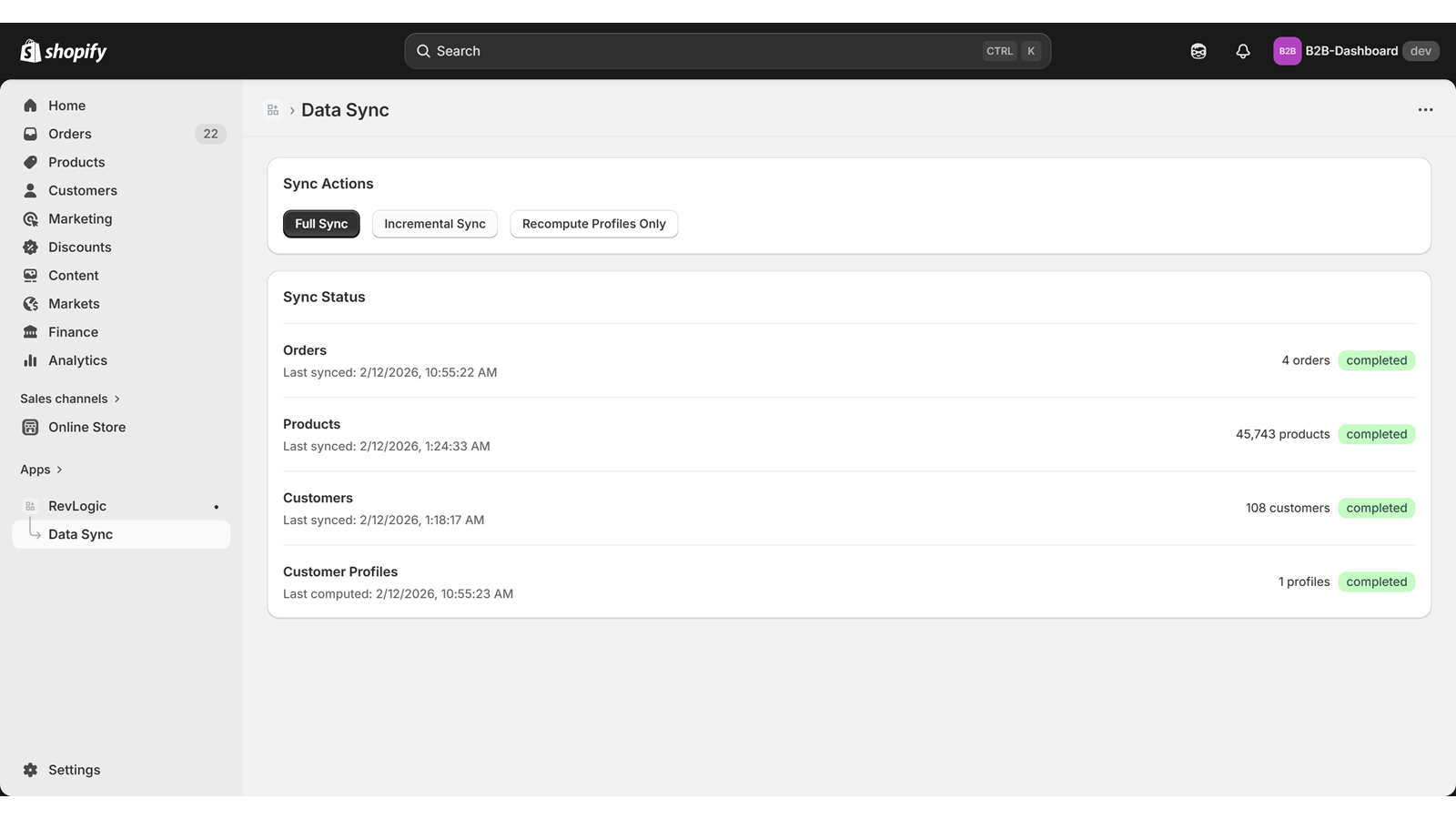The width and height of the screenshot is (1456, 819).
Task: Click the notifications bell icon
Action: [1242, 51]
